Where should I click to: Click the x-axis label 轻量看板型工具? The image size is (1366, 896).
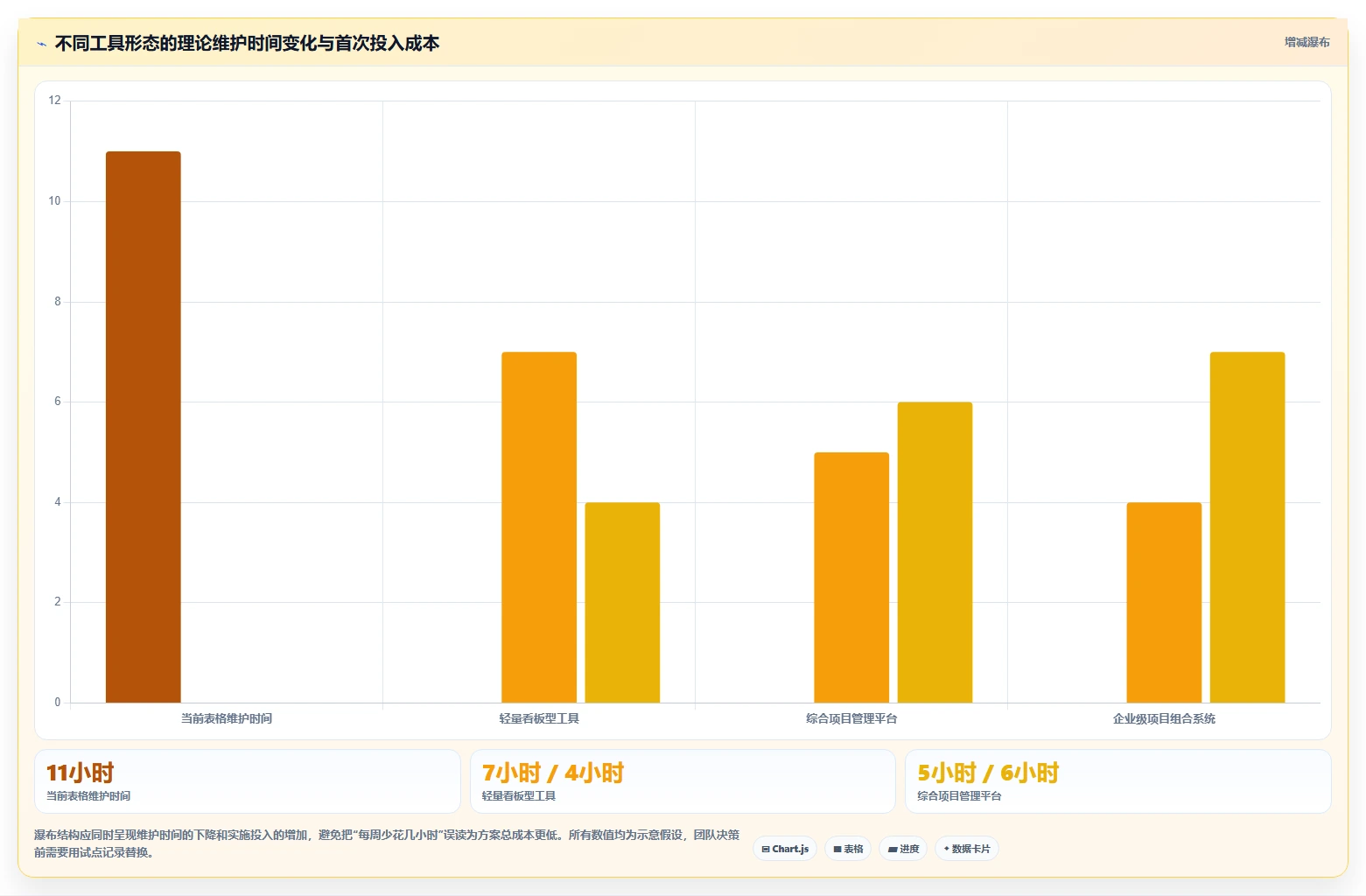click(x=539, y=718)
